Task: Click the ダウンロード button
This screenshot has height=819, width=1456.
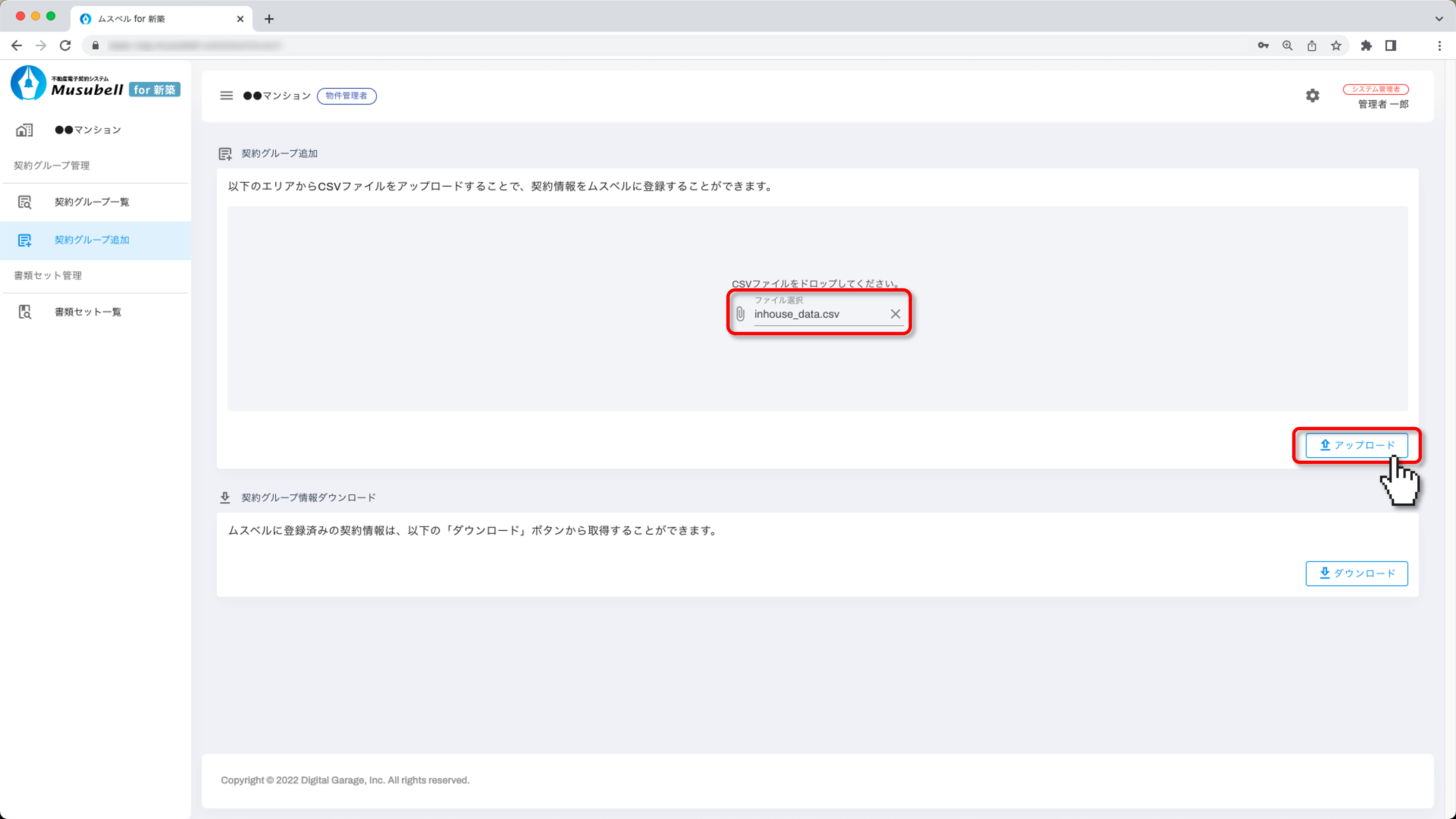Action: [1356, 573]
